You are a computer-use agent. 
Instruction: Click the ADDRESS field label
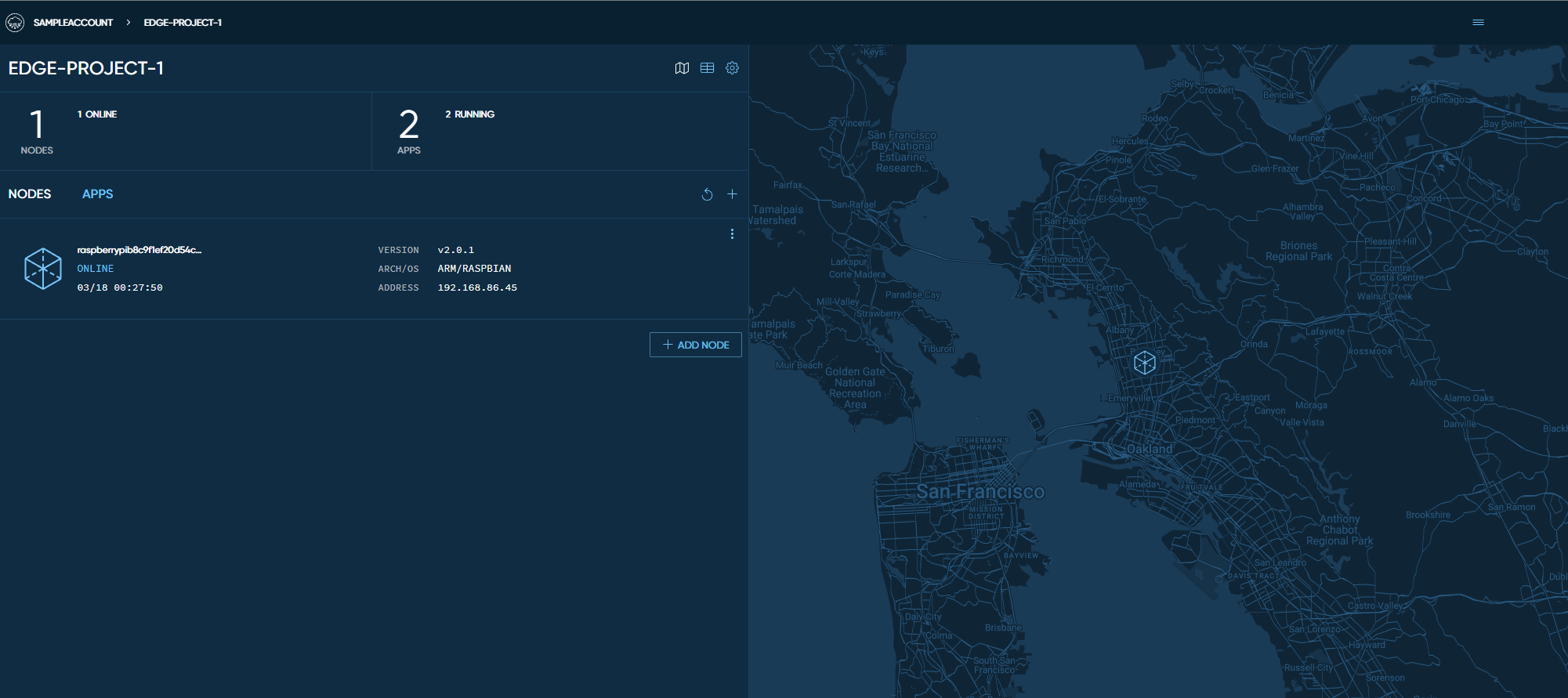(x=398, y=288)
